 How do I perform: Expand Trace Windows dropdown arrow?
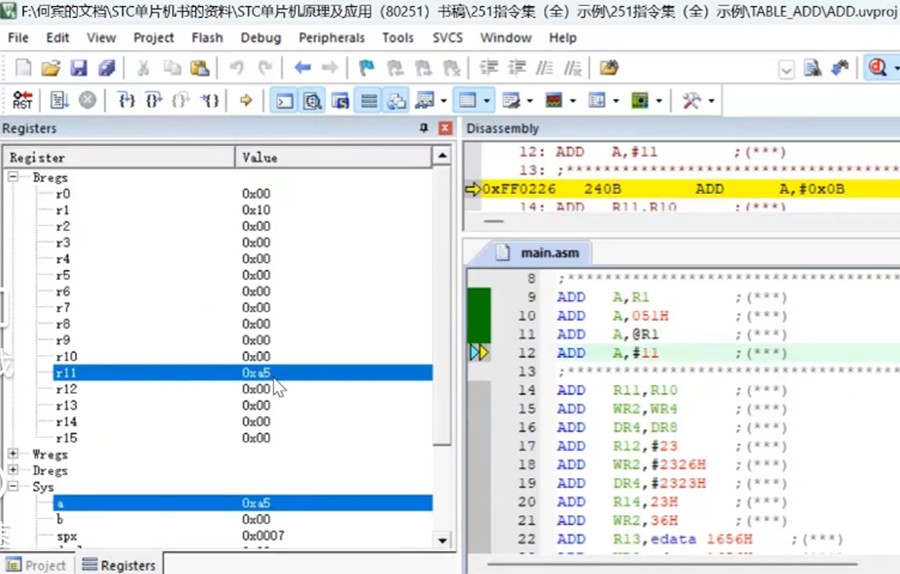[616, 101]
